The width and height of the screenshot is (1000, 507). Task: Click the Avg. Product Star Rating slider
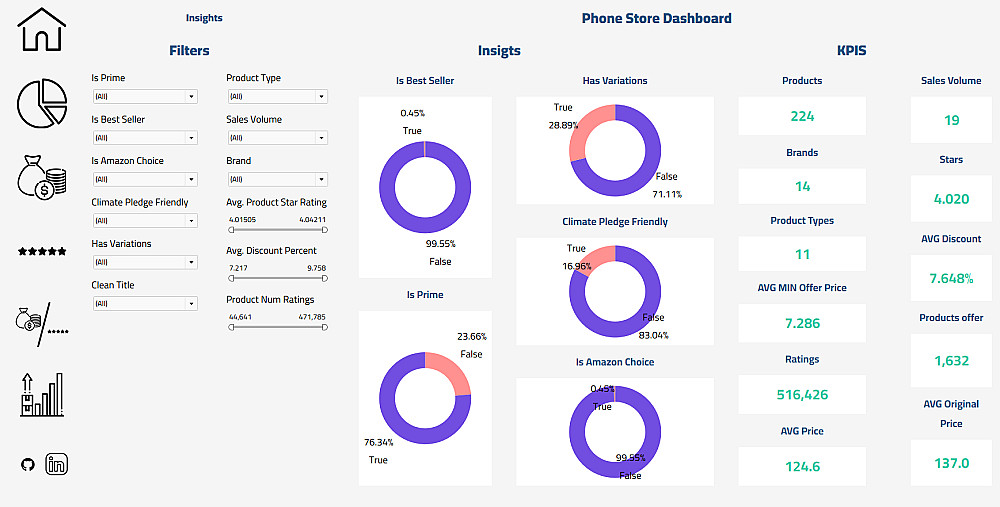coord(278,230)
